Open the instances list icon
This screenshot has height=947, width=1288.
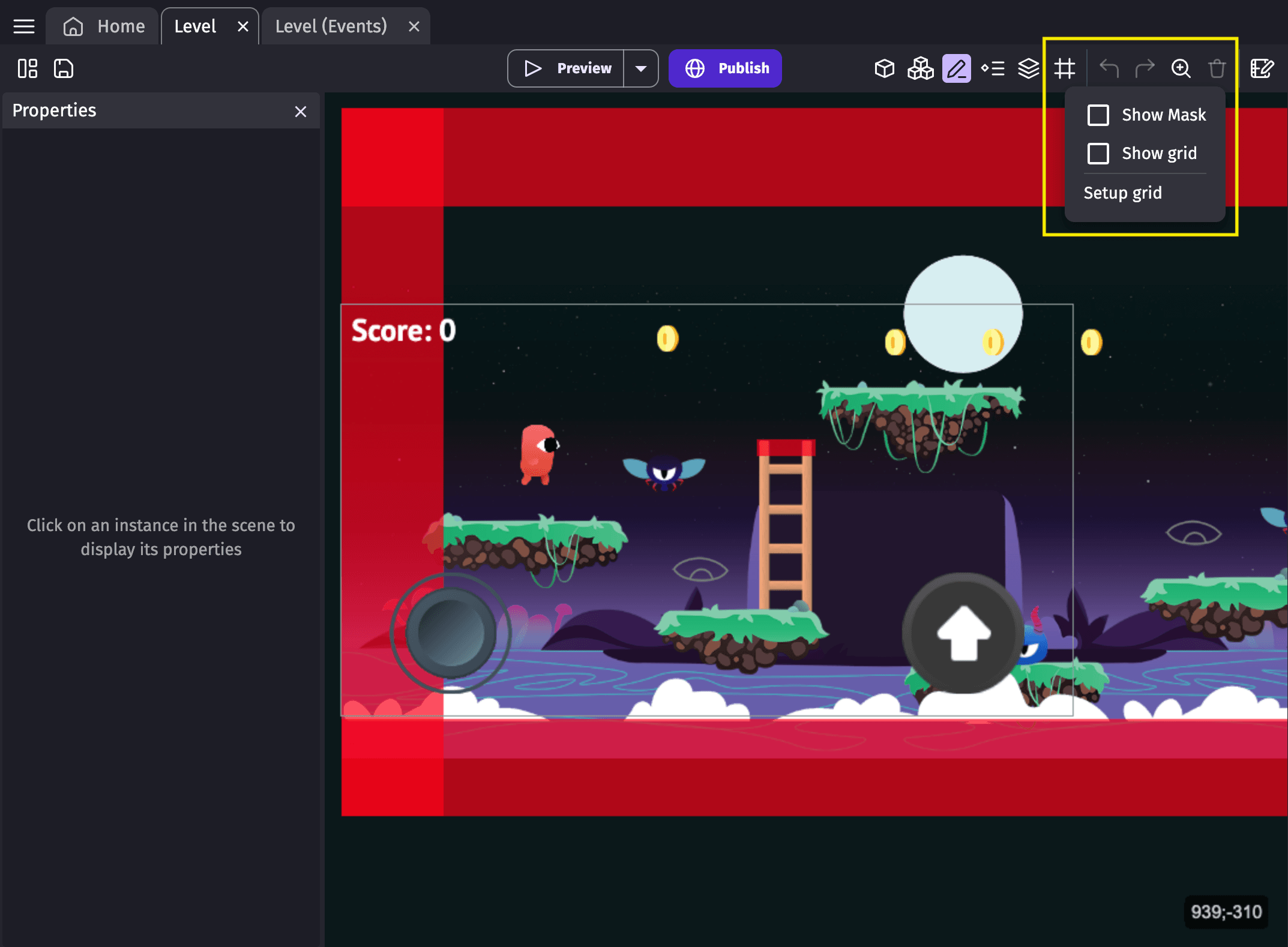pyautogui.click(x=993, y=68)
